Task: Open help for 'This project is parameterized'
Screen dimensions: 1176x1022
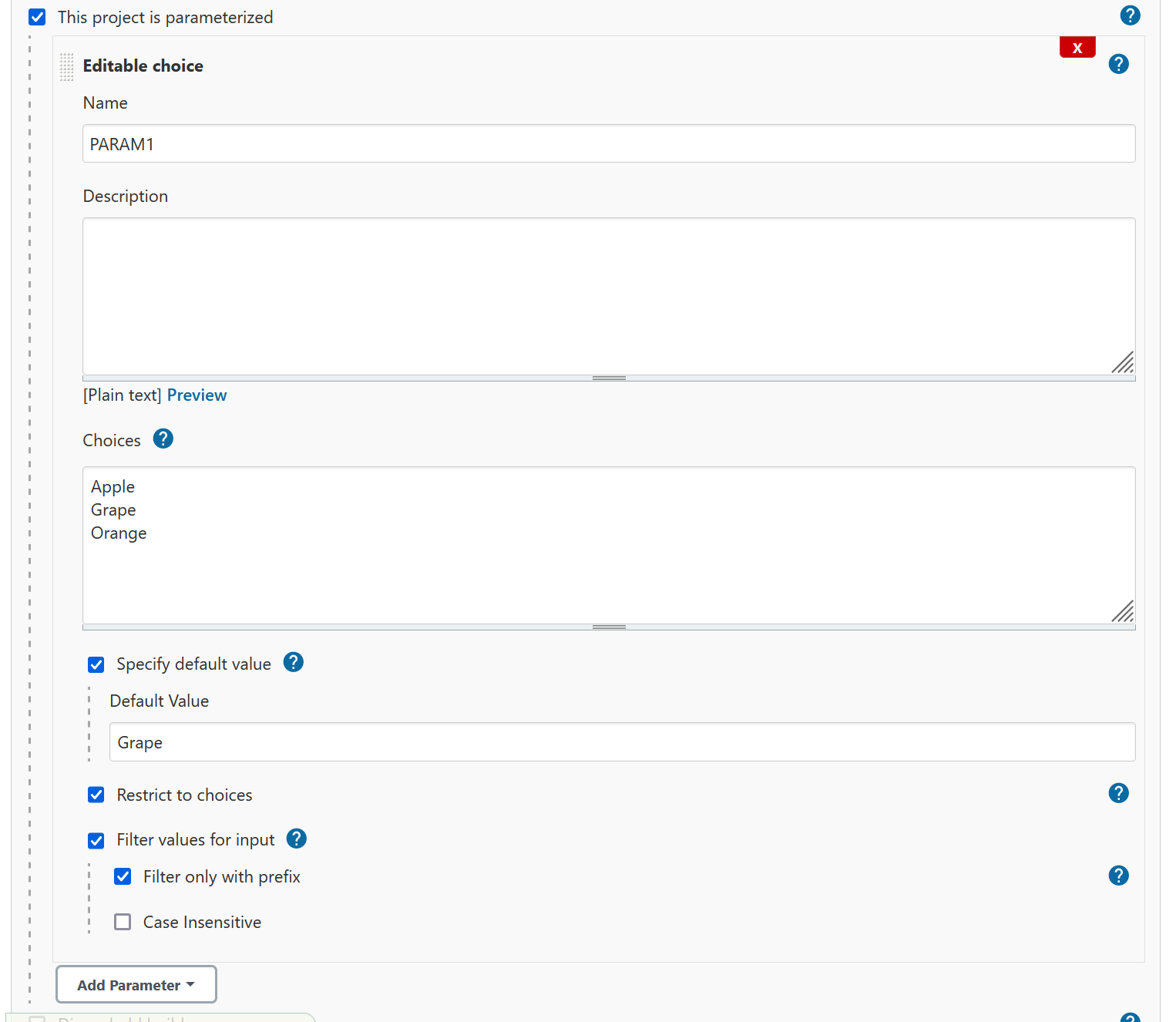Action: (x=1130, y=15)
